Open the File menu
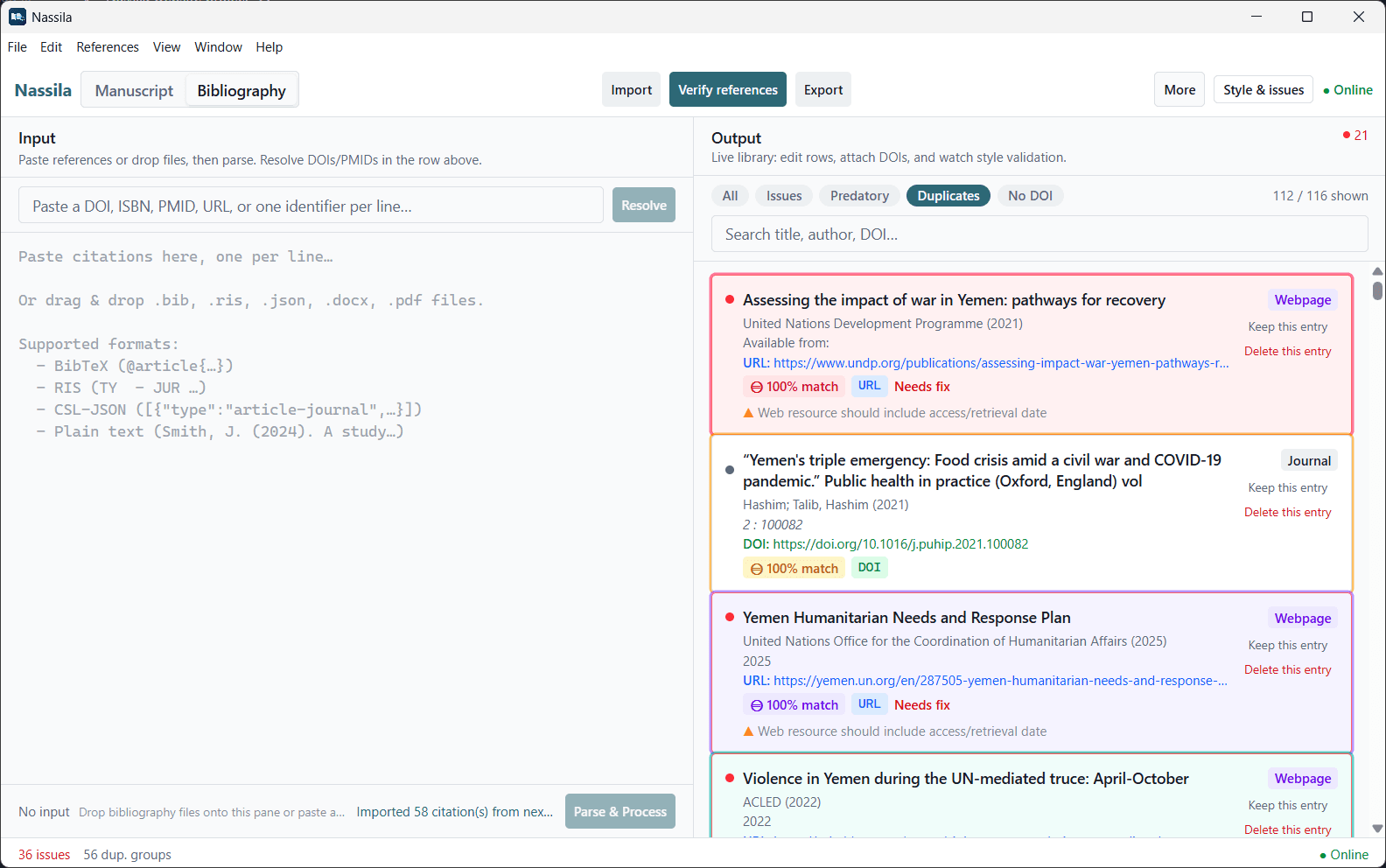The width and height of the screenshot is (1386, 868). 17,47
